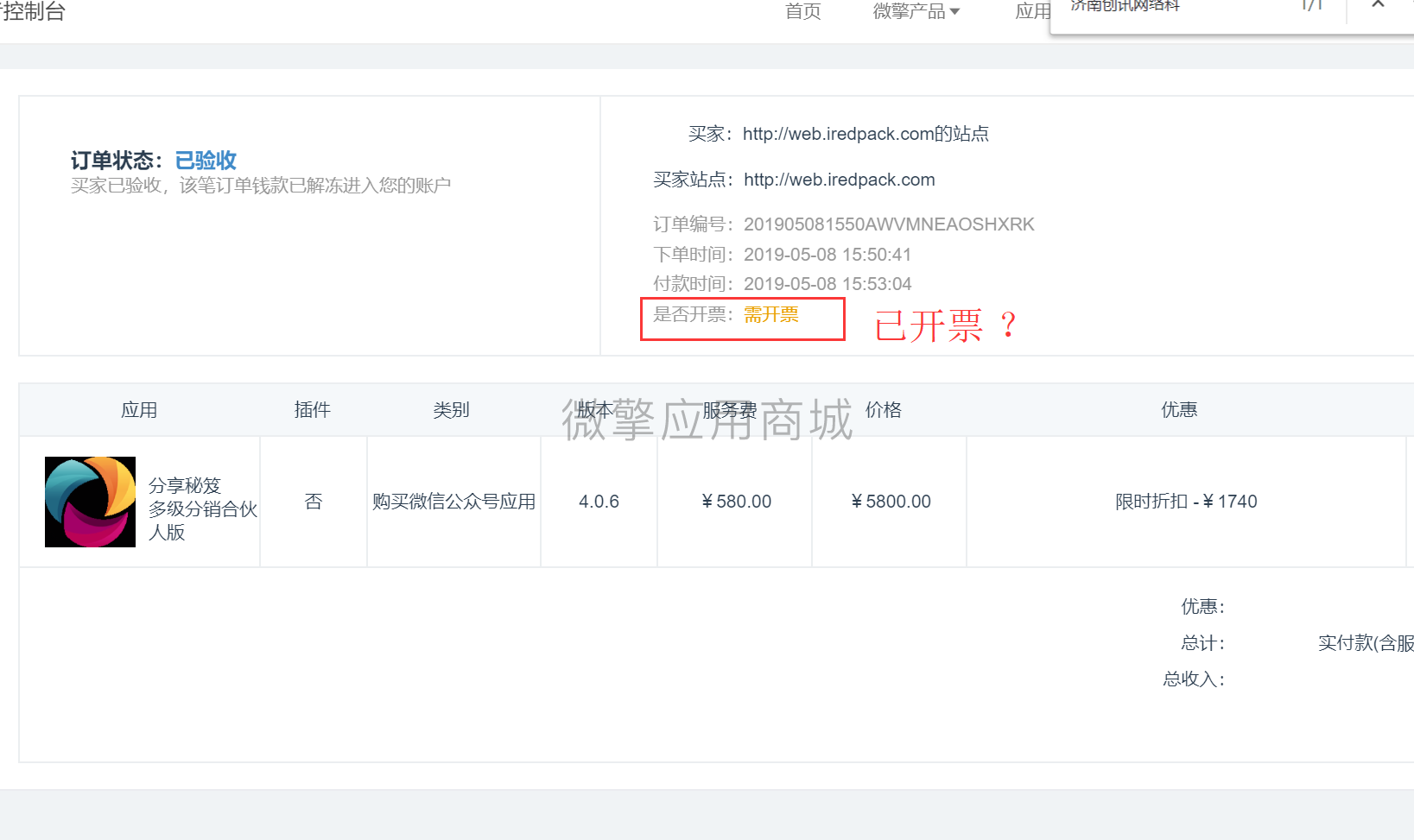The width and height of the screenshot is (1414, 840).
Task: Click the 价格 column header
Action: point(884,410)
